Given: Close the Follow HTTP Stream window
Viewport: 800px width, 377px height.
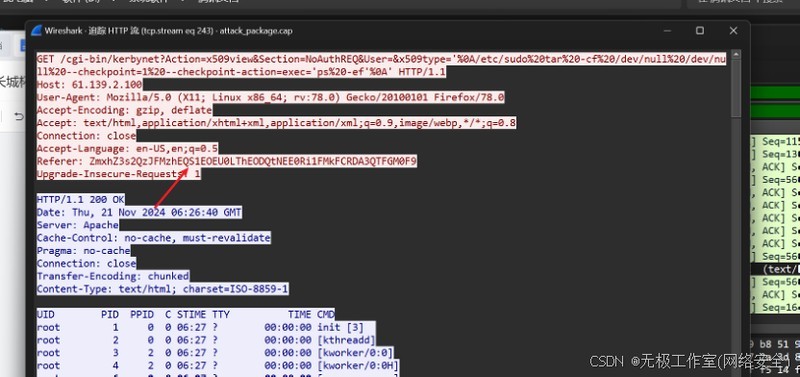Looking at the screenshot, I should (x=733, y=31).
